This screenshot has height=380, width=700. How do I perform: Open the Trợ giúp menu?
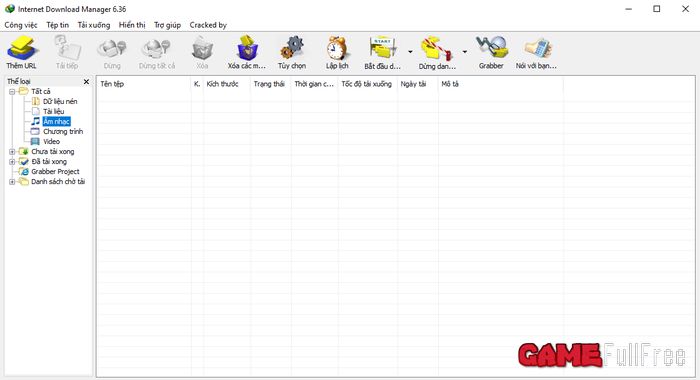[x=167, y=25]
